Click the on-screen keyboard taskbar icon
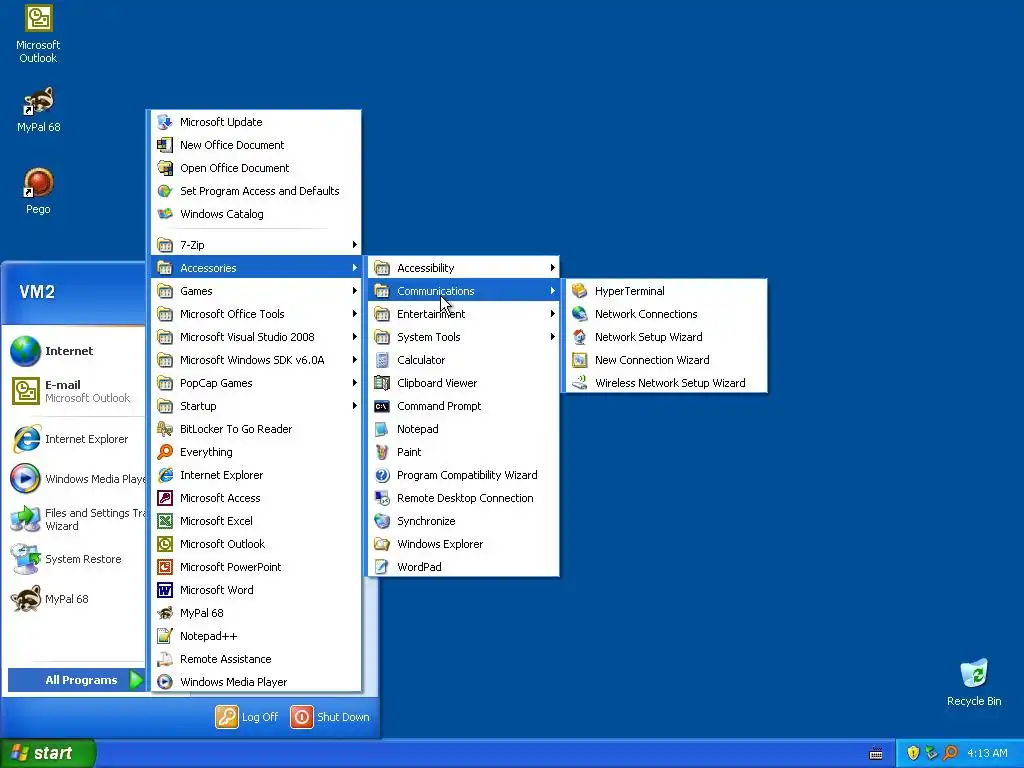1024x768 pixels. [876, 754]
